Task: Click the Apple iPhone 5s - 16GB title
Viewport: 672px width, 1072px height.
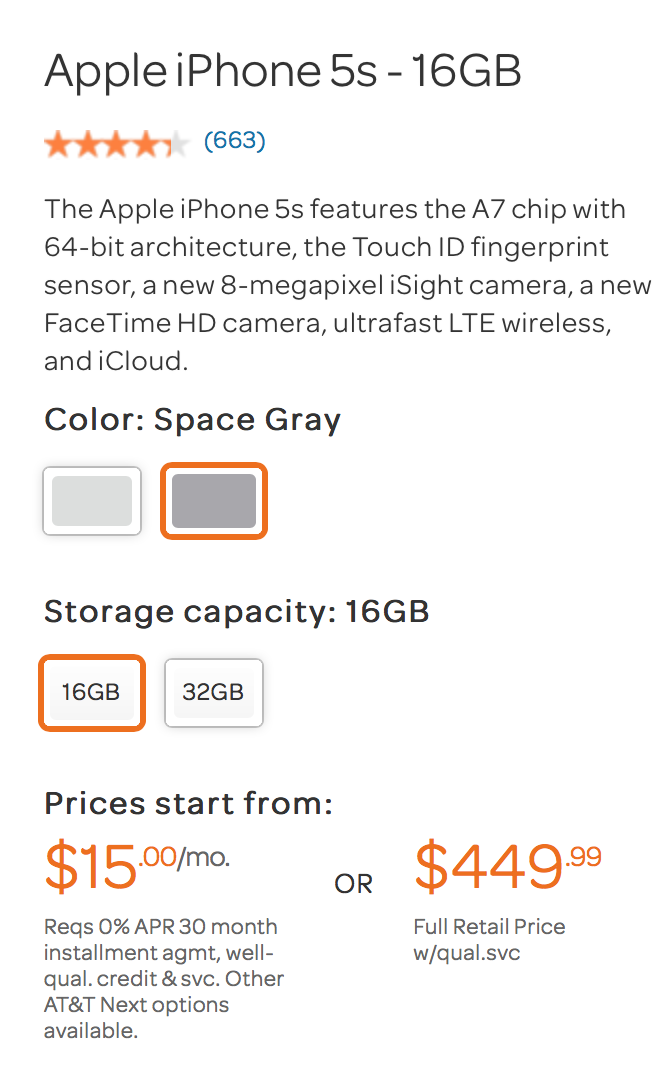Action: (283, 71)
